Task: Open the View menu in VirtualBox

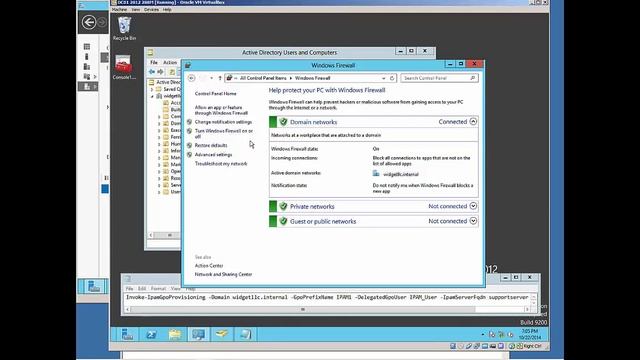Action: (136, 9)
